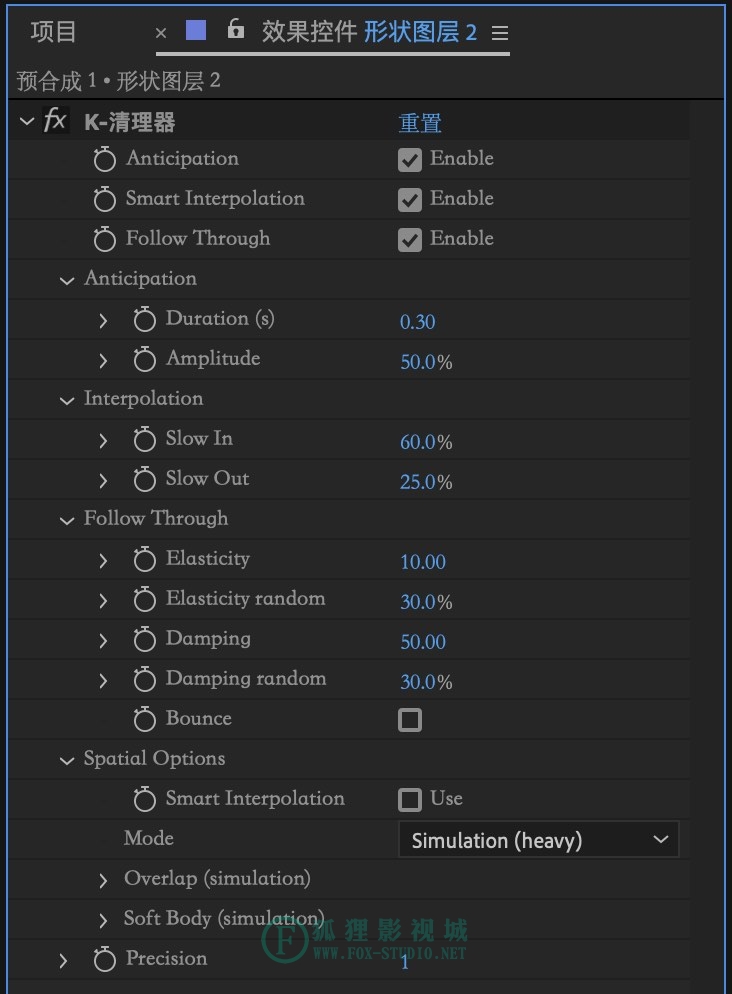Open the effect controls panel menu icon
The image size is (732, 994).
[500, 33]
